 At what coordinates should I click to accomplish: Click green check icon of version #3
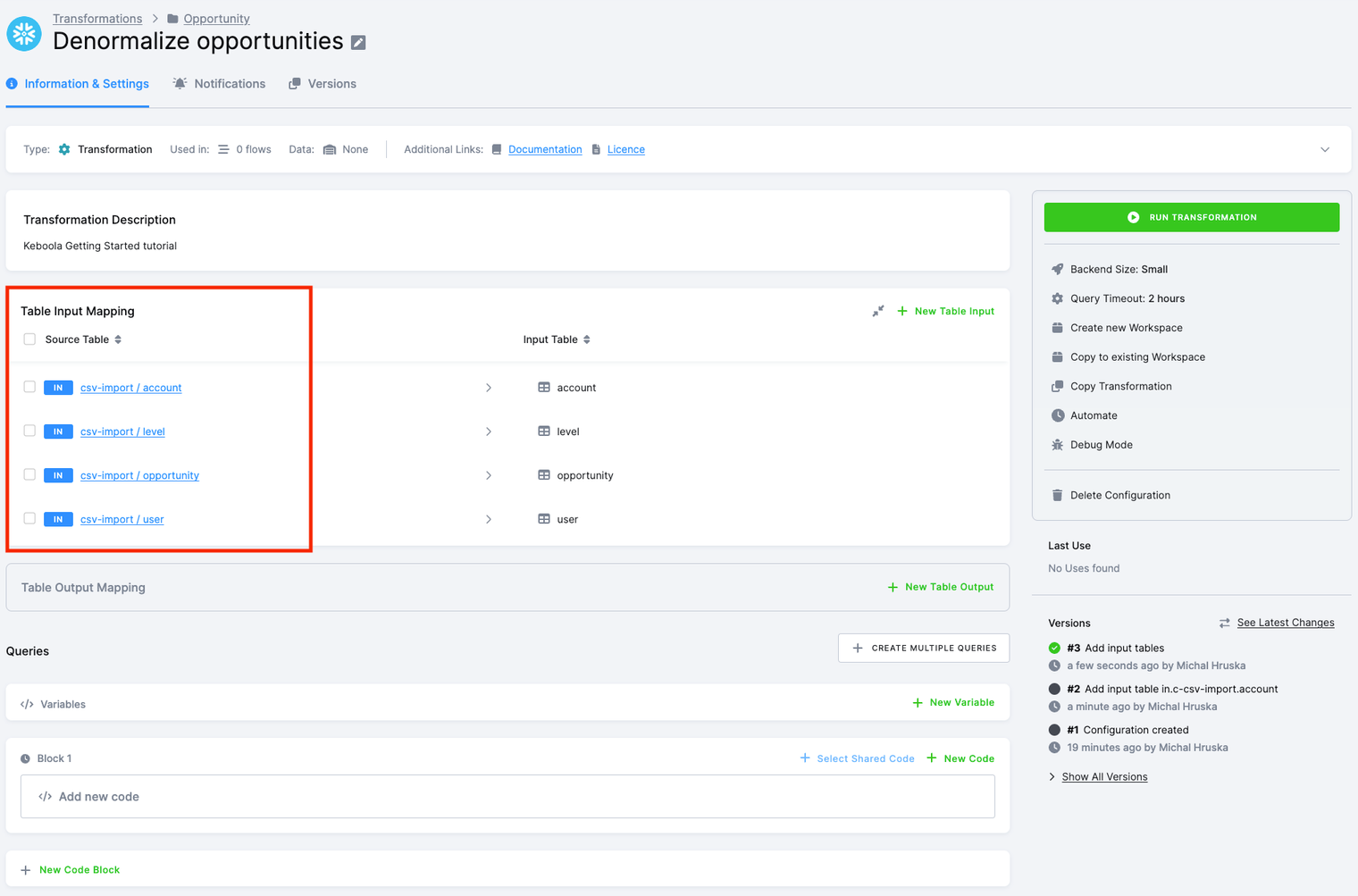1054,648
